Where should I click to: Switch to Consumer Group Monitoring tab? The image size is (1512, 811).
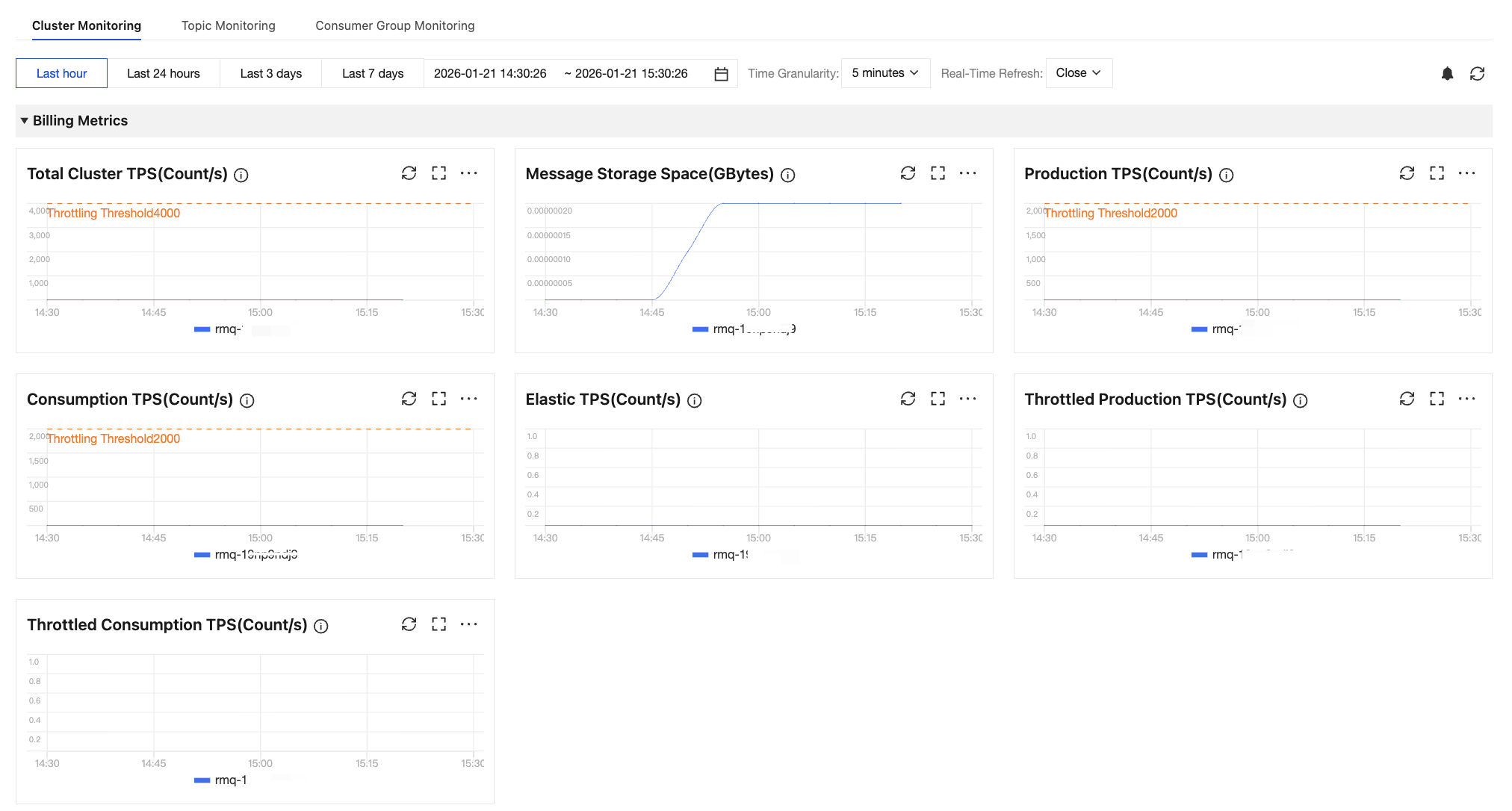(394, 25)
